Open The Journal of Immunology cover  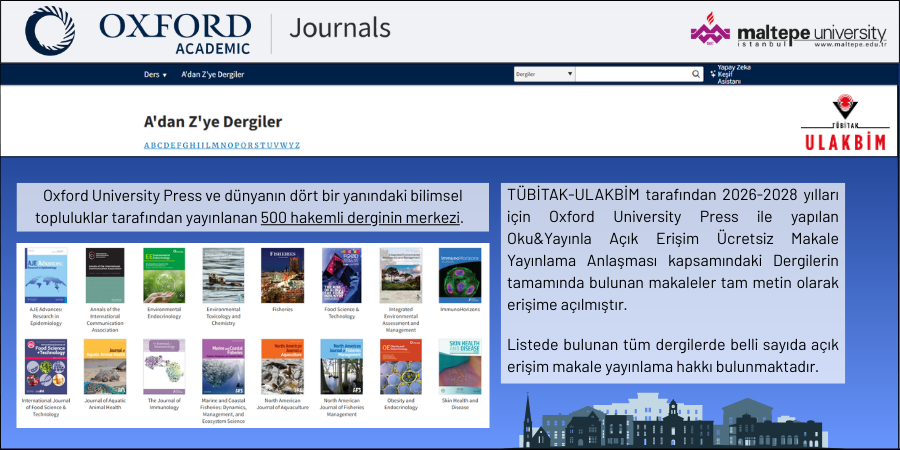[164, 366]
